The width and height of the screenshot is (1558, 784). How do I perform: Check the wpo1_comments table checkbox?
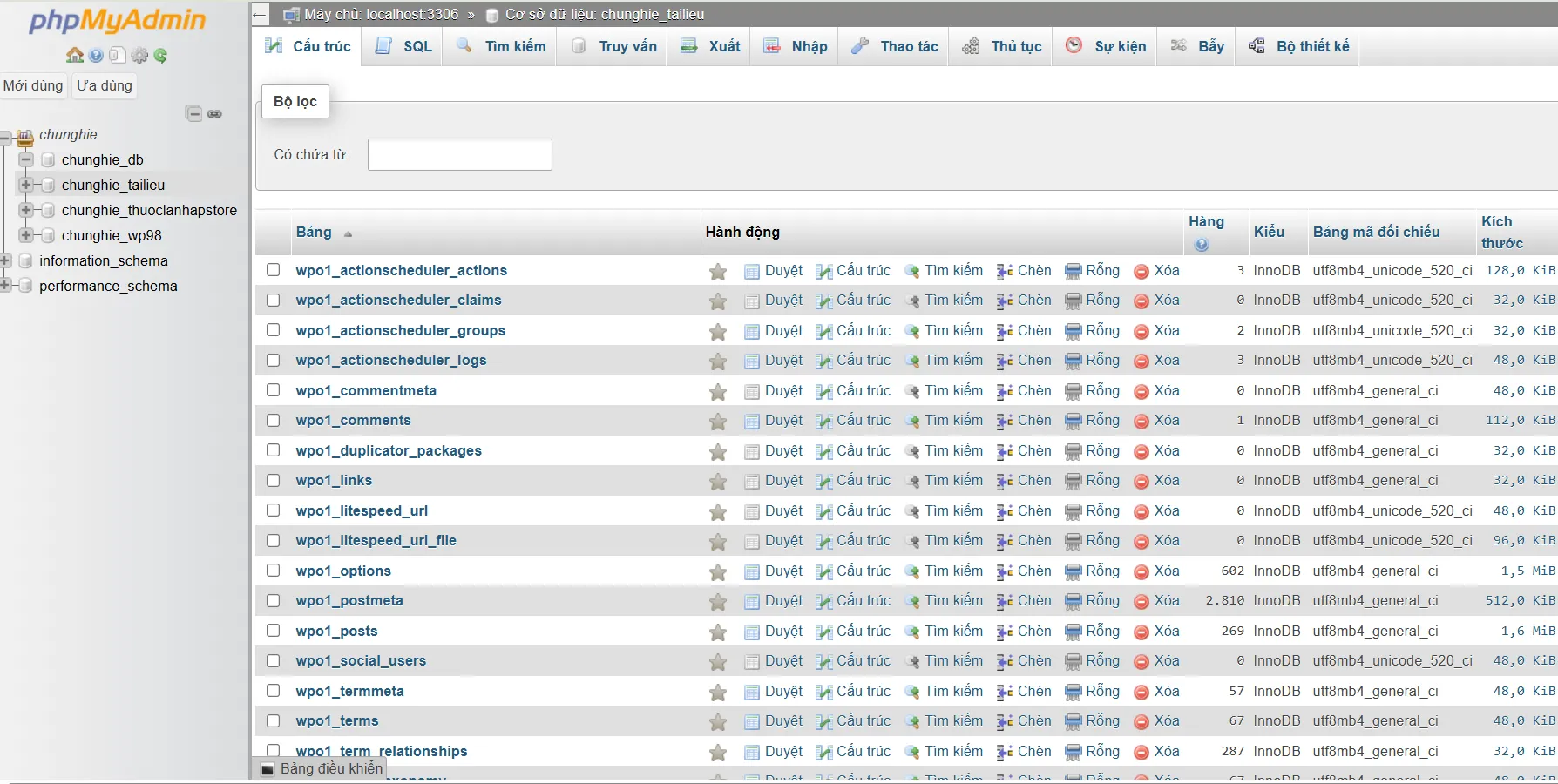(274, 421)
